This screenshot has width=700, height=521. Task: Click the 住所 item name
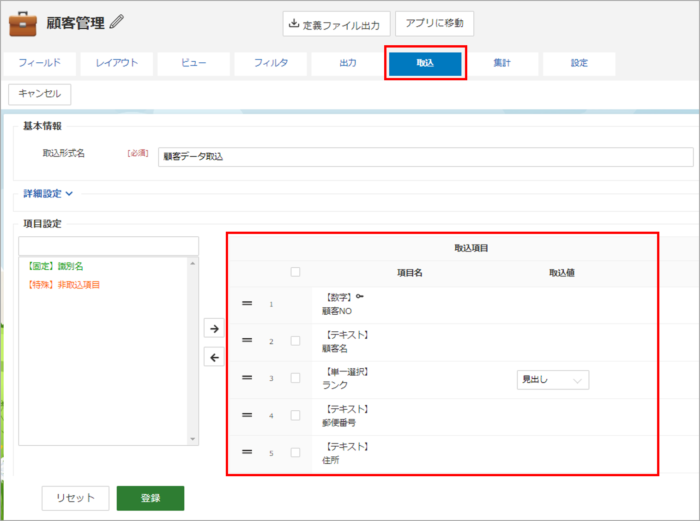[x=331, y=460]
